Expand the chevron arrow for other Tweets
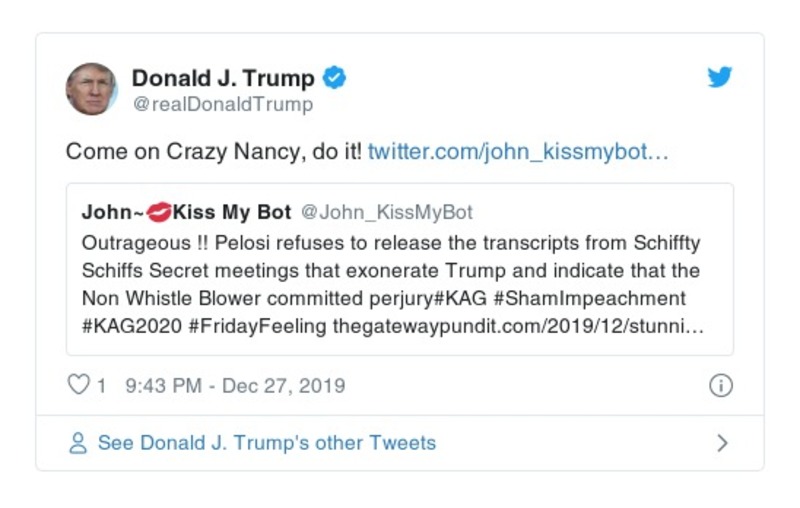 (722, 443)
